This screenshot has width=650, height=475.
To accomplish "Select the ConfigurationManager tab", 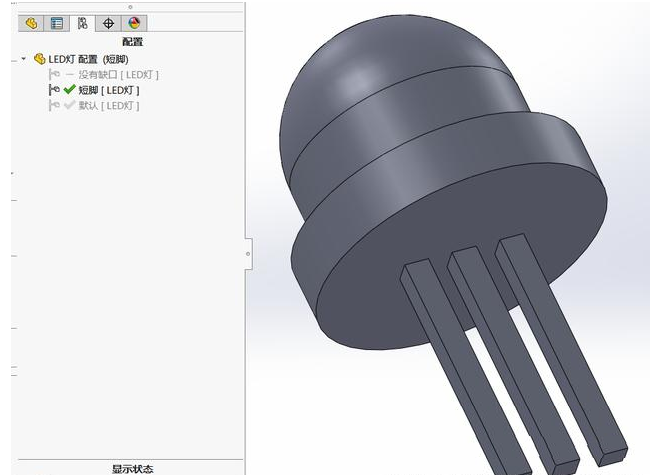I will [x=82, y=23].
